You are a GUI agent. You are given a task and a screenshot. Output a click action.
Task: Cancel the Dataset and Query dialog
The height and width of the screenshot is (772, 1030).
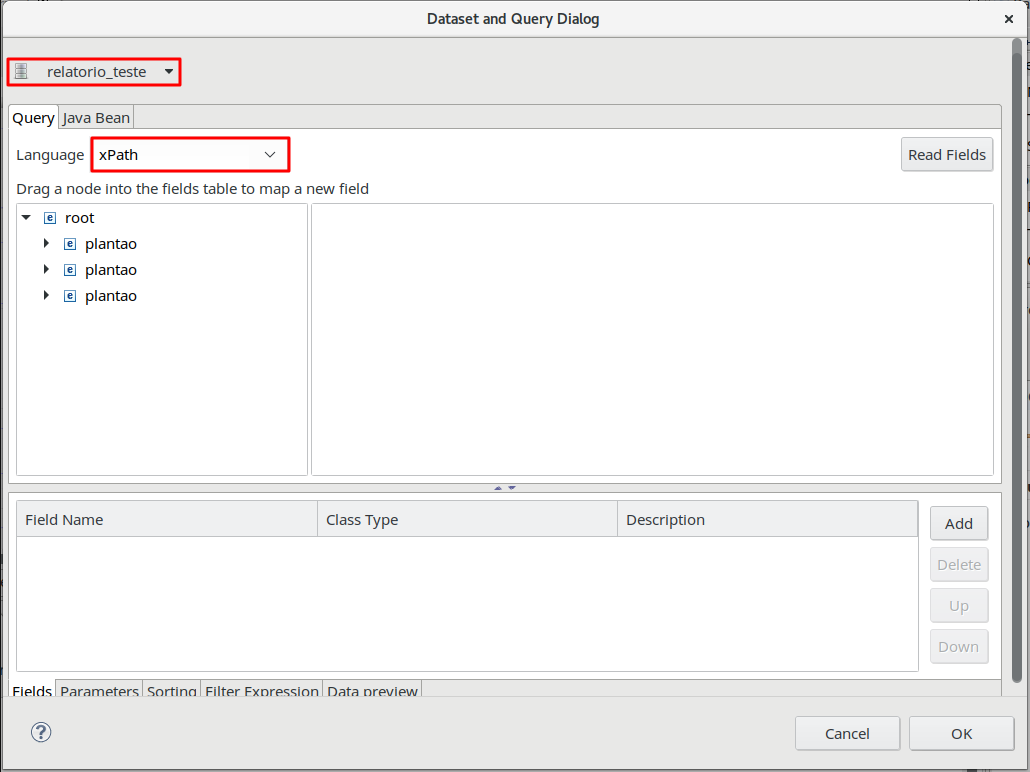tap(847, 733)
